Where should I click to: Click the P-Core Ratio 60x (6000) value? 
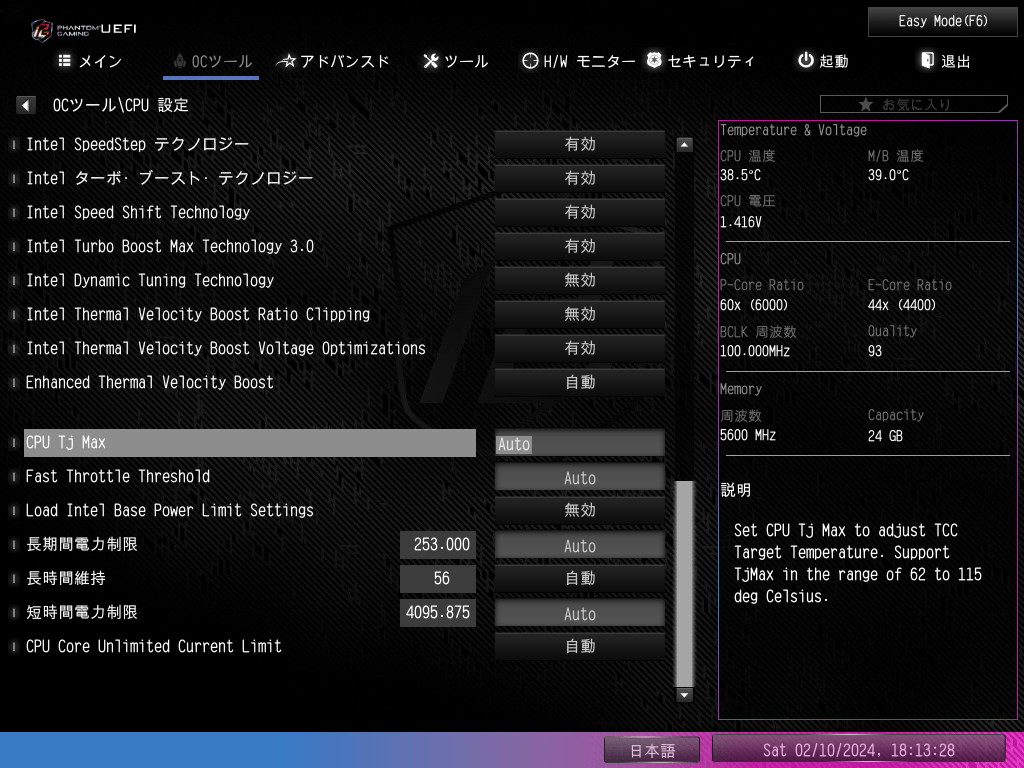point(754,305)
